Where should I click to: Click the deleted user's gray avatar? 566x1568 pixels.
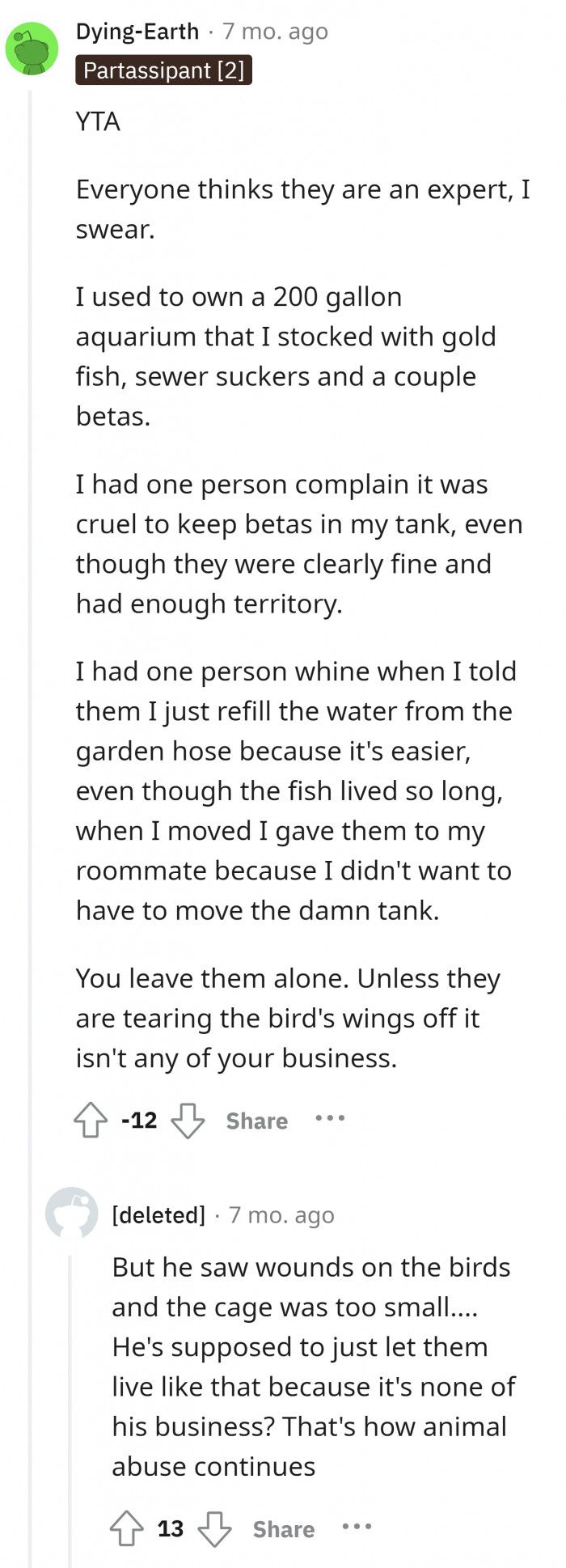[x=71, y=1213]
